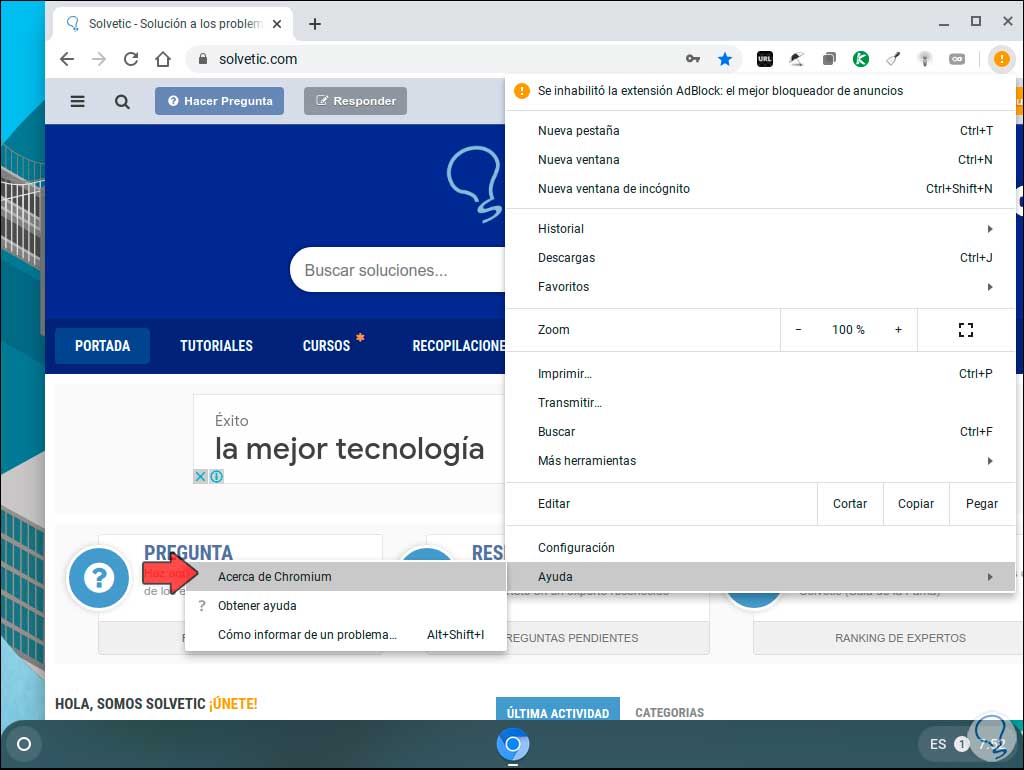Click the AdBlock disabled notification

pyautogui.click(x=760, y=91)
